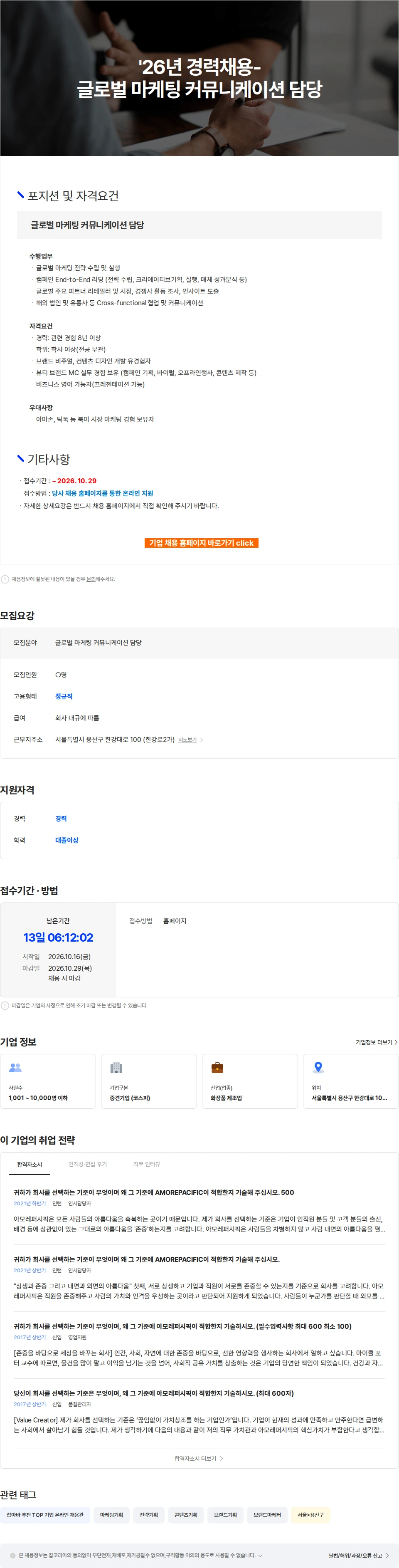The width and height of the screenshot is (399, 1568).
Task: Click the 전략기획 tag
Action: click(x=148, y=1514)
